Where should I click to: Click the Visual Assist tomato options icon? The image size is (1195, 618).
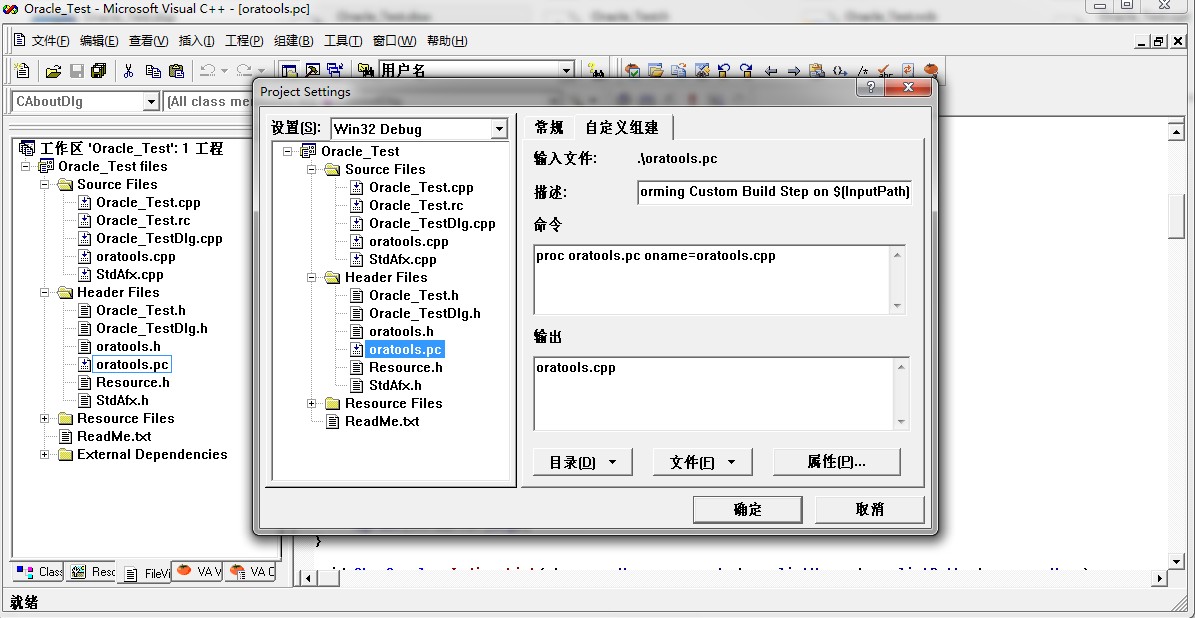(x=931, y=70)
